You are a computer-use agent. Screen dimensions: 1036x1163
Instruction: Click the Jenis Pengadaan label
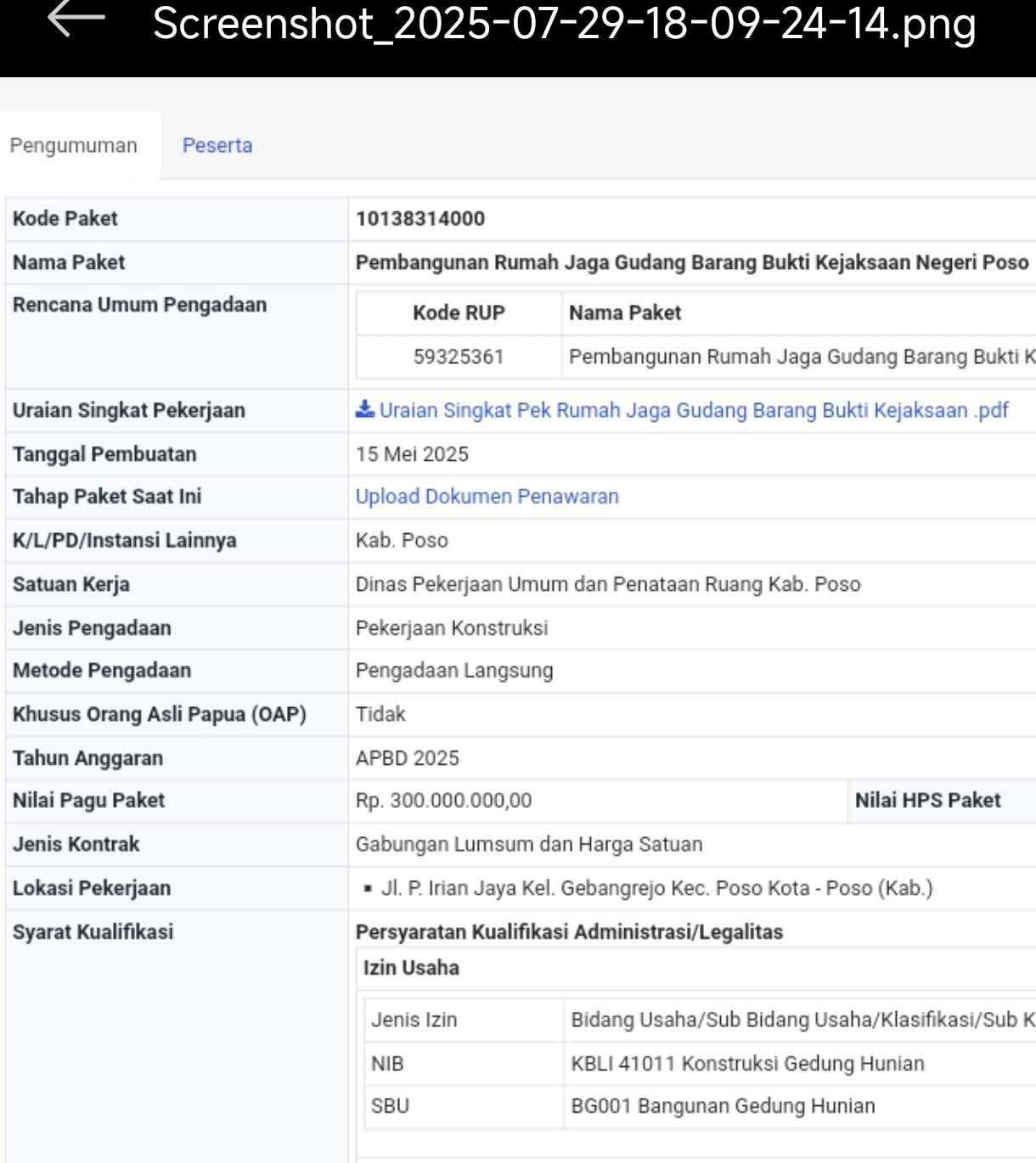click(92, 628)
